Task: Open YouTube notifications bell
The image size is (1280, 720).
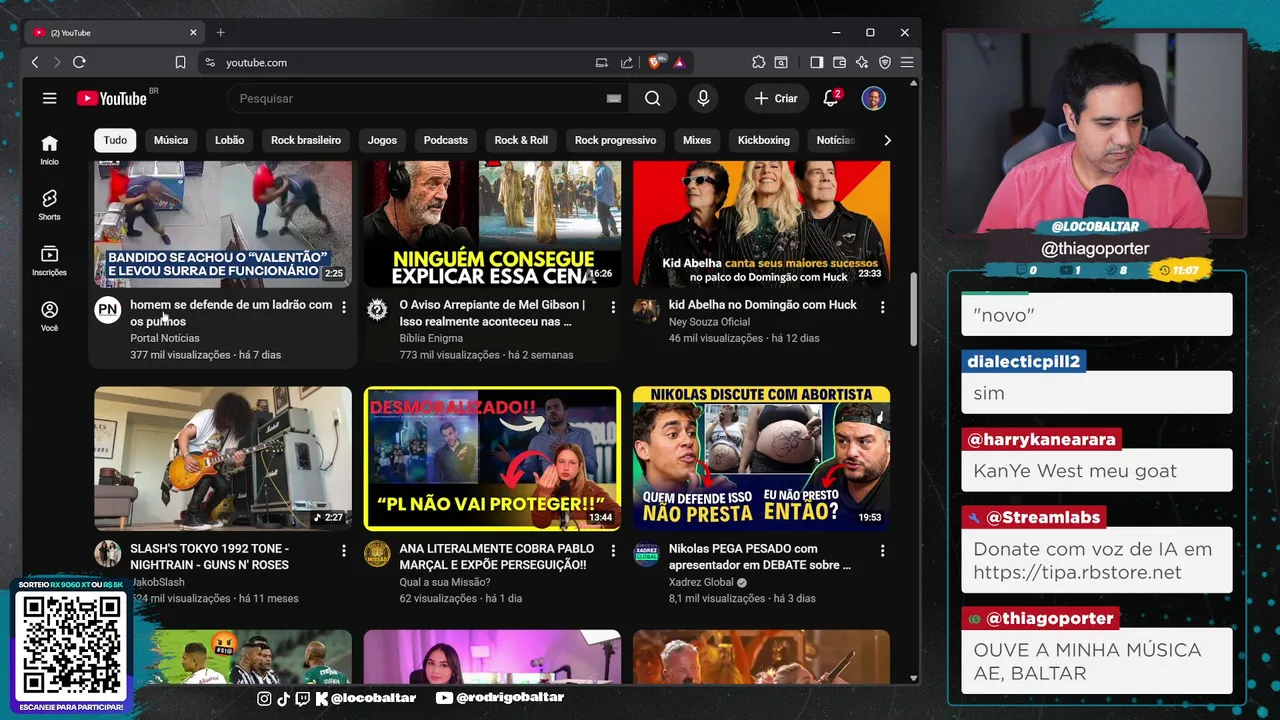Action: coord(831,98)
